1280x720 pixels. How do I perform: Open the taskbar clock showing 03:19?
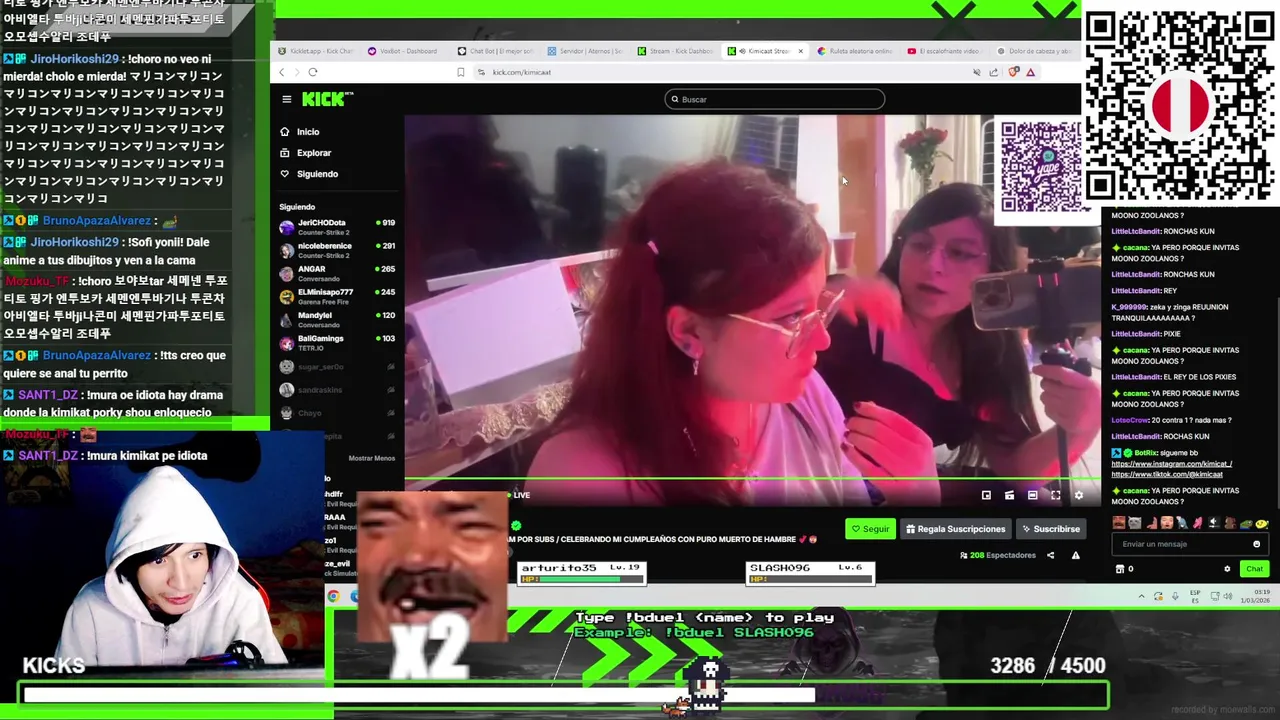(x=1254, y=597)
